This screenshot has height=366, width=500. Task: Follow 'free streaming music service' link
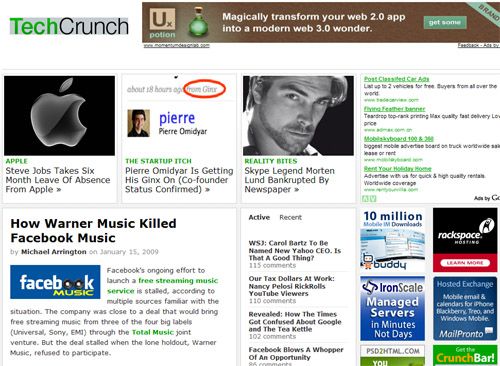click(162, 286)
